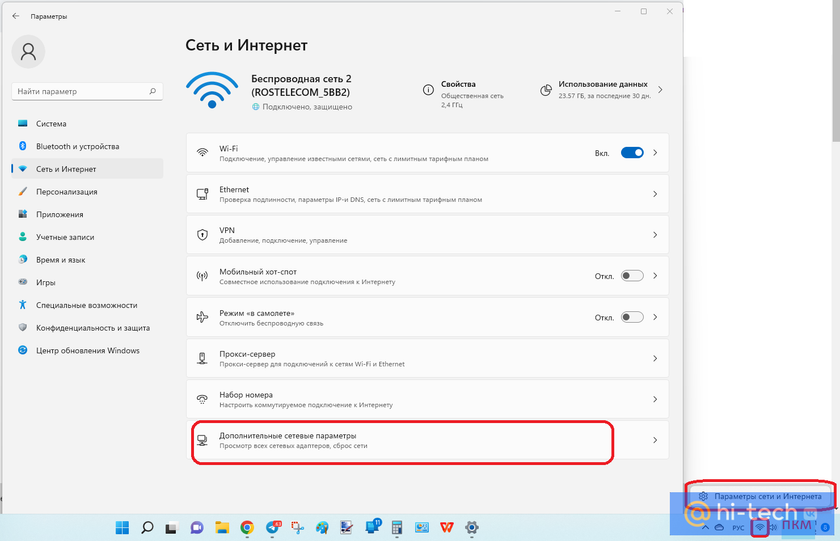
Task: Open Ethernet settings row
Action: click(428, 194)
